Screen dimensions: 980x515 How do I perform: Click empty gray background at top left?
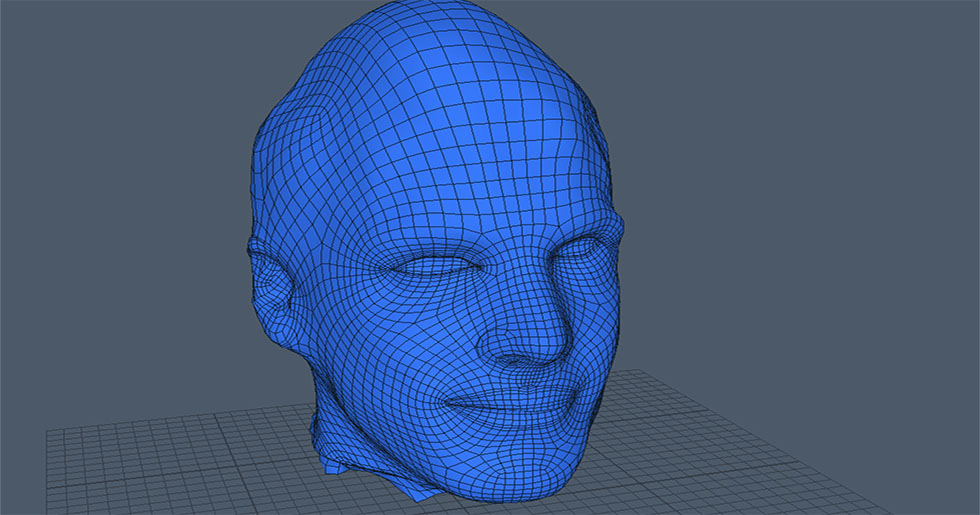tap(100, 80)
